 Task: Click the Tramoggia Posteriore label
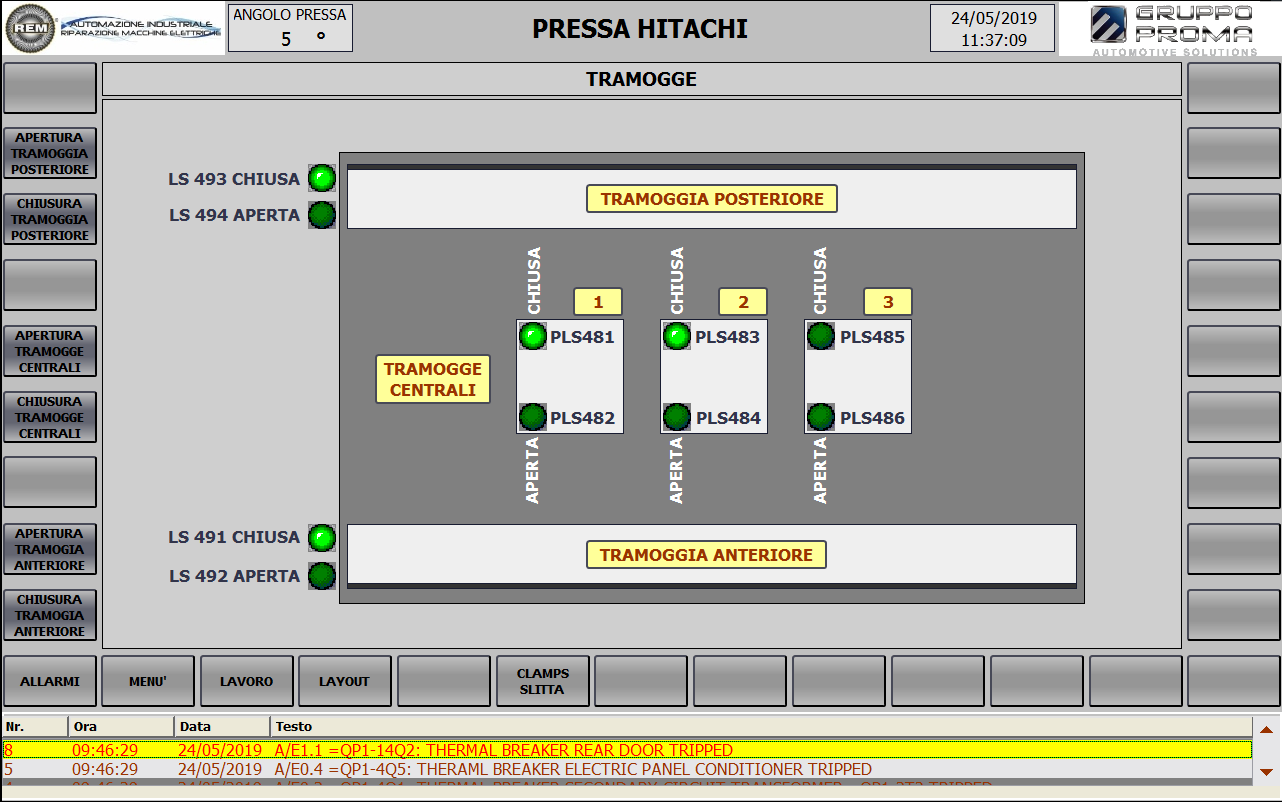coord(712,199)
